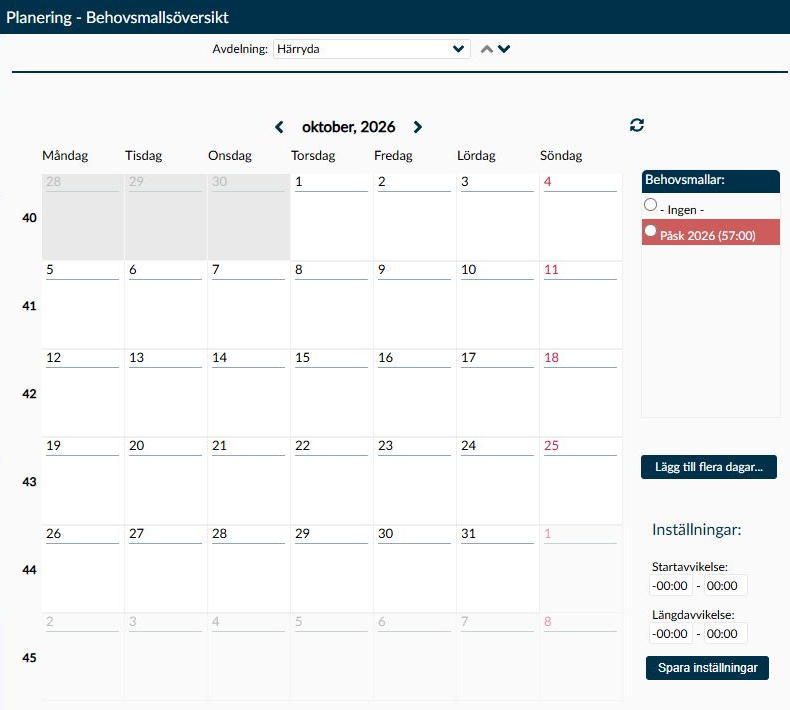
Task: Click Spara inställningar button
Action: 707,668
